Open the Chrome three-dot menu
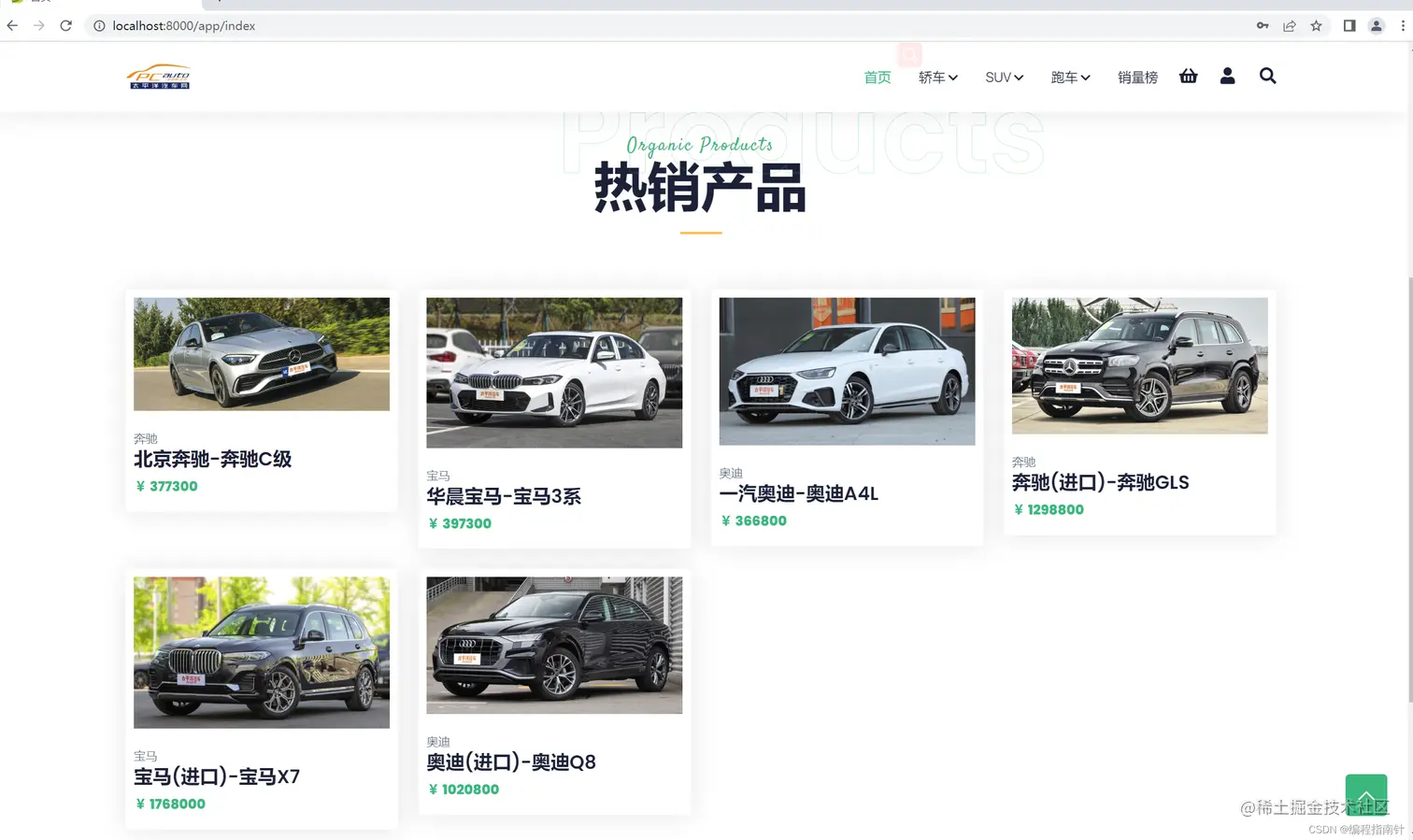This screenshot has height=840, width=1413. click(x=1403, y=26)
